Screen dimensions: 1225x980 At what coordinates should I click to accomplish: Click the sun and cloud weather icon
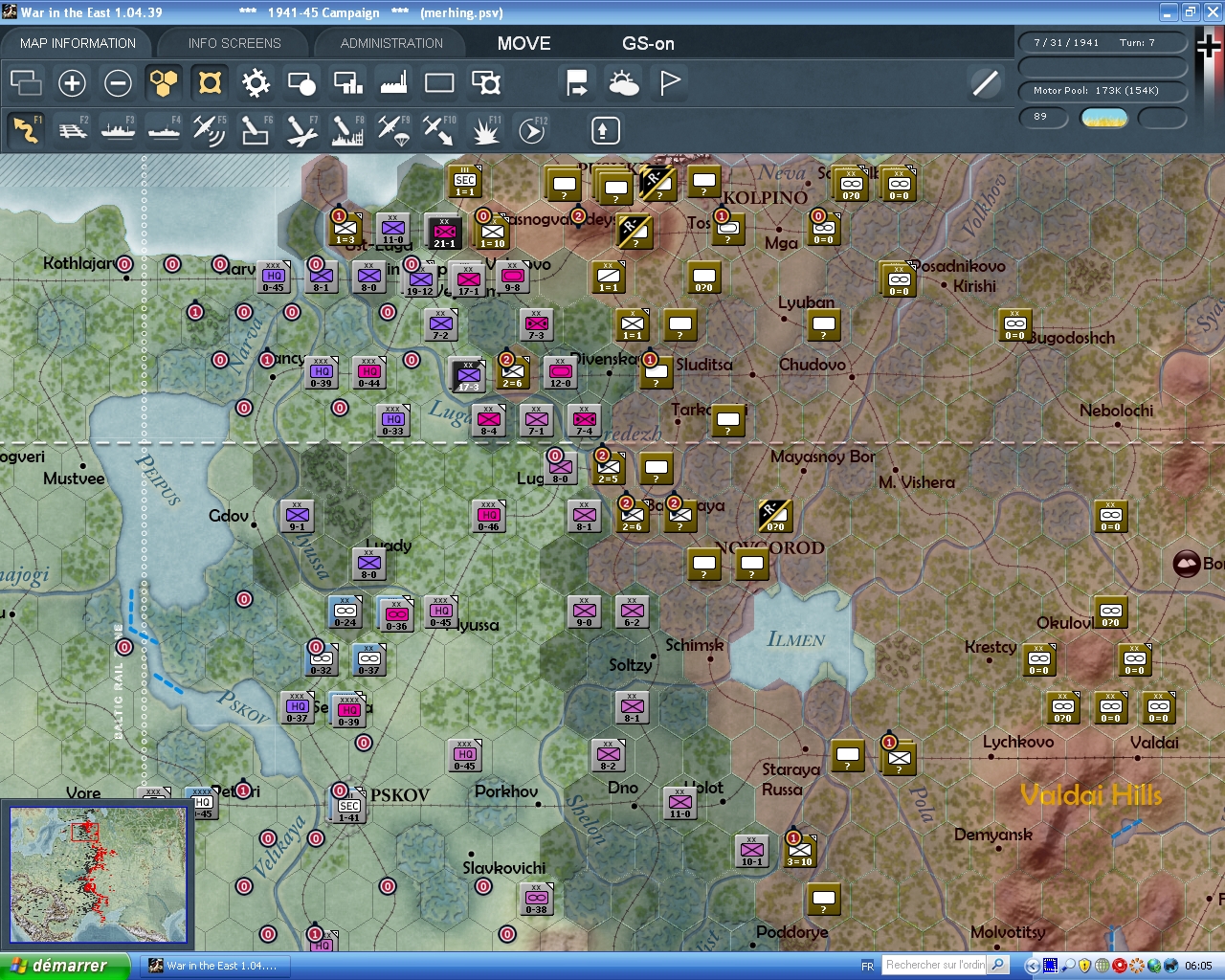point(624,83)
